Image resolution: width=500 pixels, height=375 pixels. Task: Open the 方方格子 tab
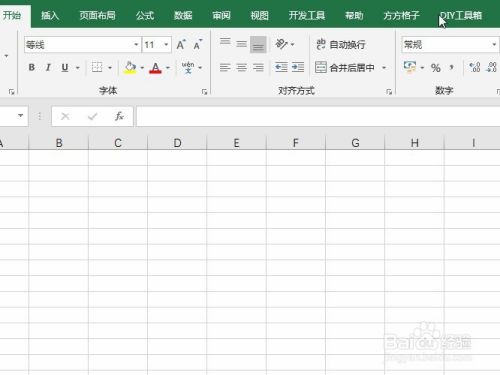pos(401,15)
